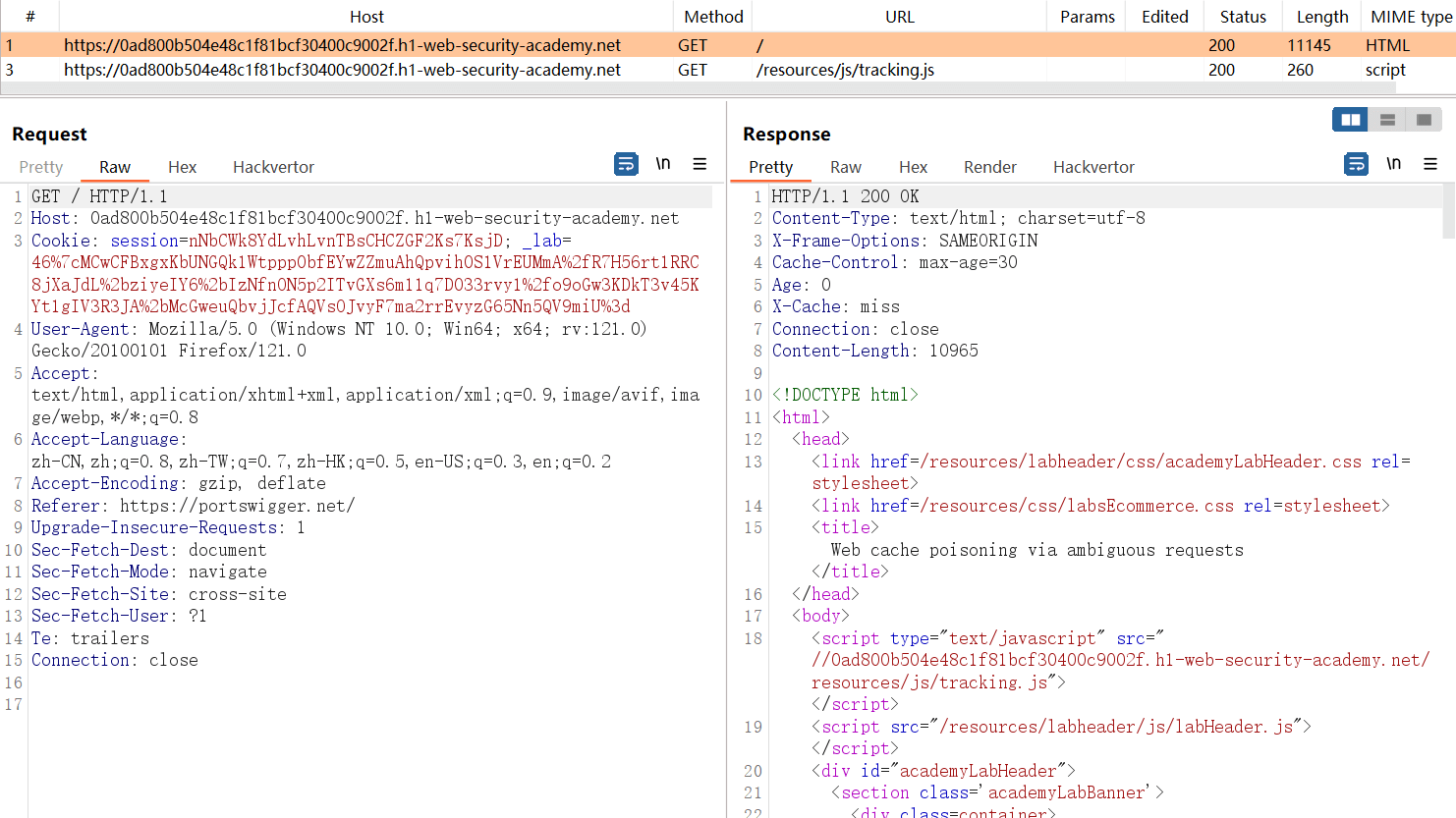This screenshot has width=1456, height=818.
Task: Switch Request view to Pretty tab
Action: (x=40, y=167)
